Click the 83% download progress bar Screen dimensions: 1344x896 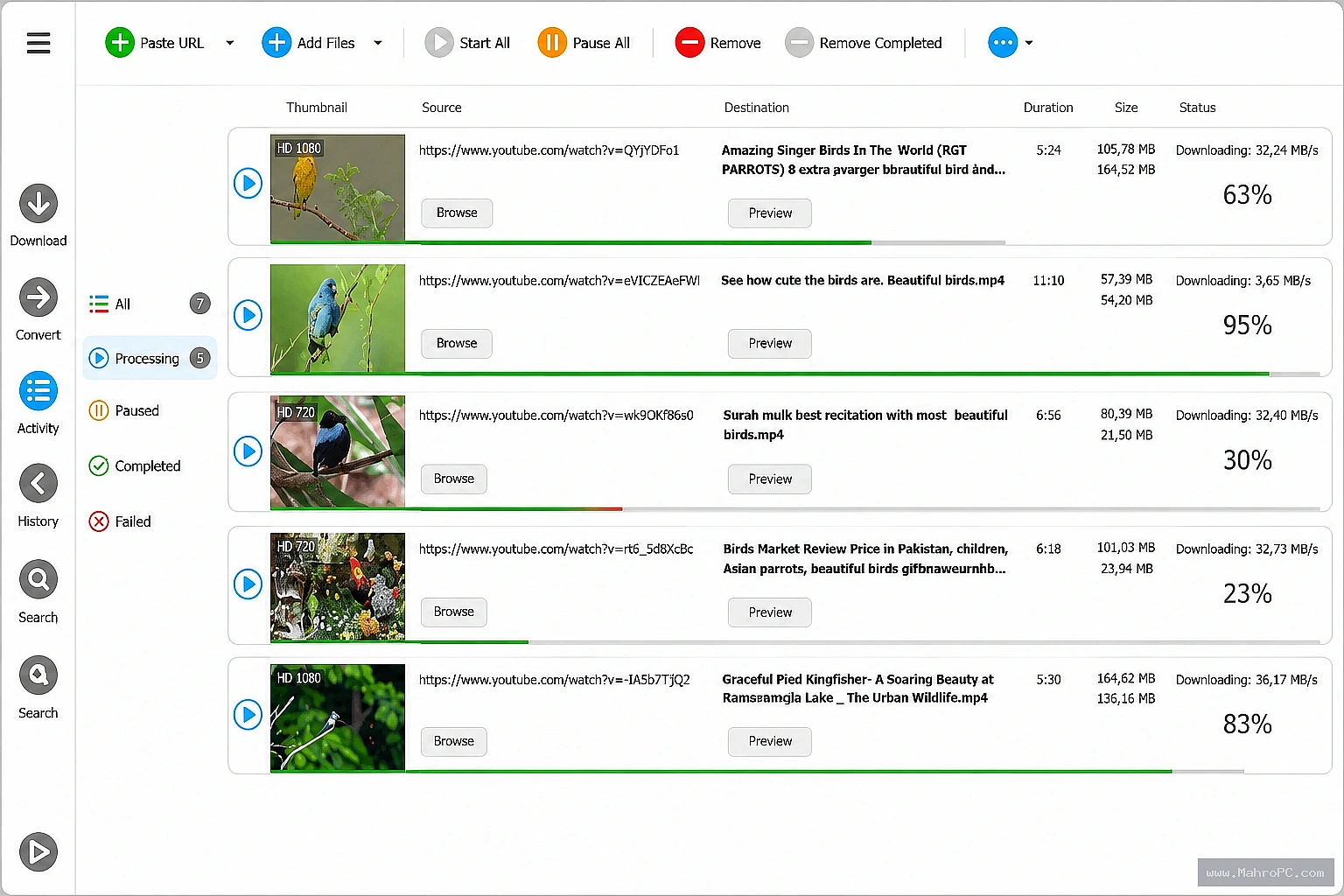click(x=757, y=772)
